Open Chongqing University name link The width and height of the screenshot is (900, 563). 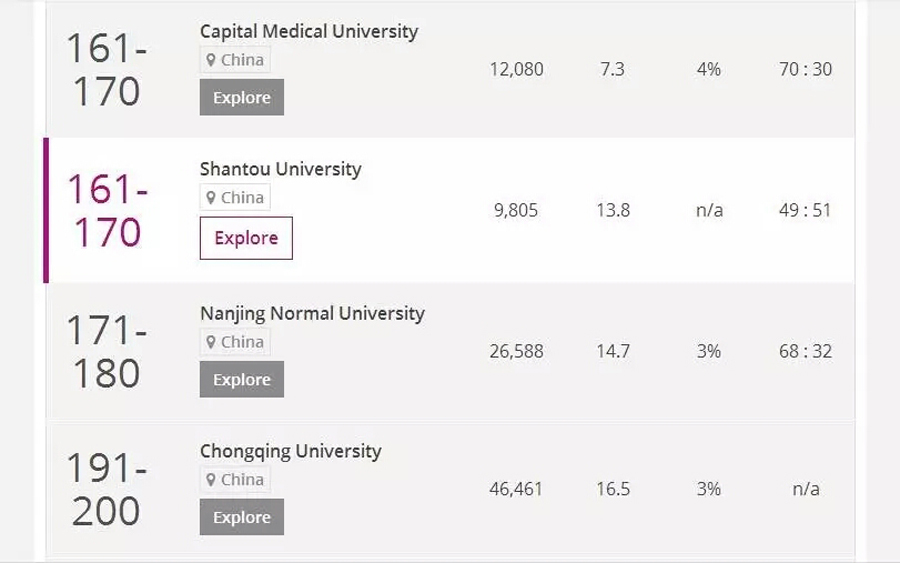tap(290, 451)
